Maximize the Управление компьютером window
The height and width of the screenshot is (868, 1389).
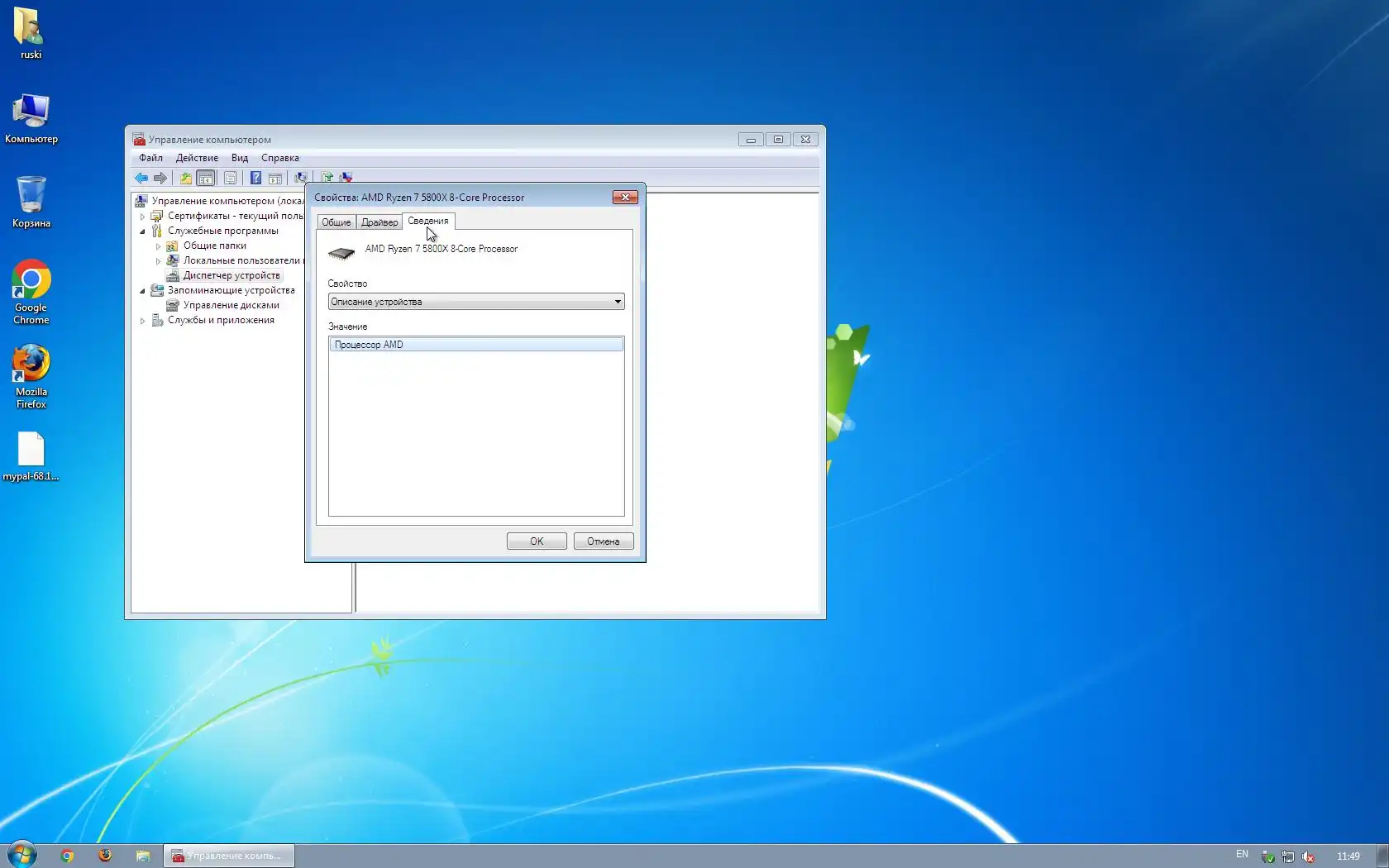pos(778,140)
